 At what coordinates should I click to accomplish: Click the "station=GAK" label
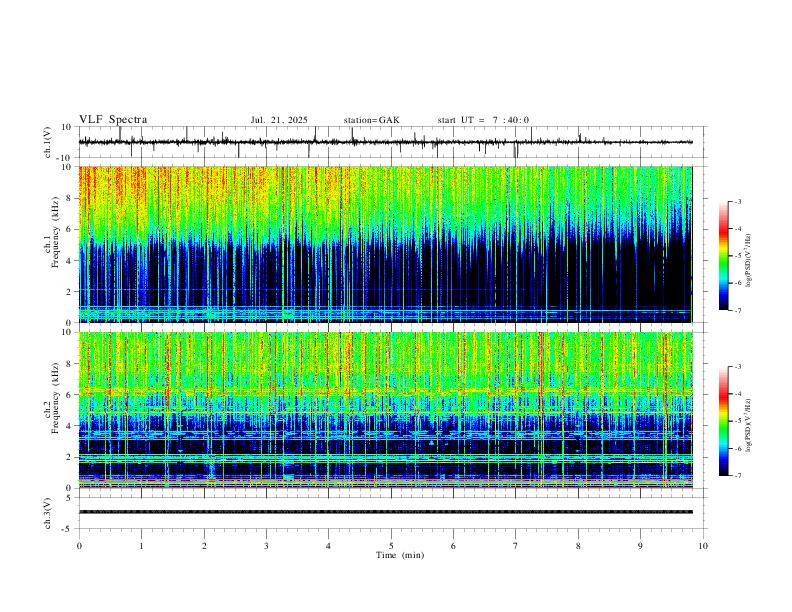(371, 120)
